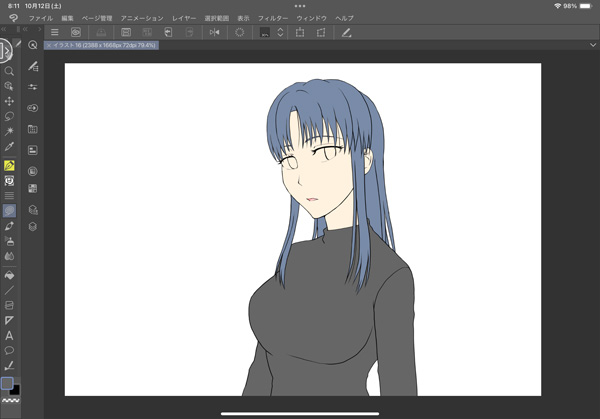
Task: Open the hamburger menu in command bar
Action: [54, 33]
